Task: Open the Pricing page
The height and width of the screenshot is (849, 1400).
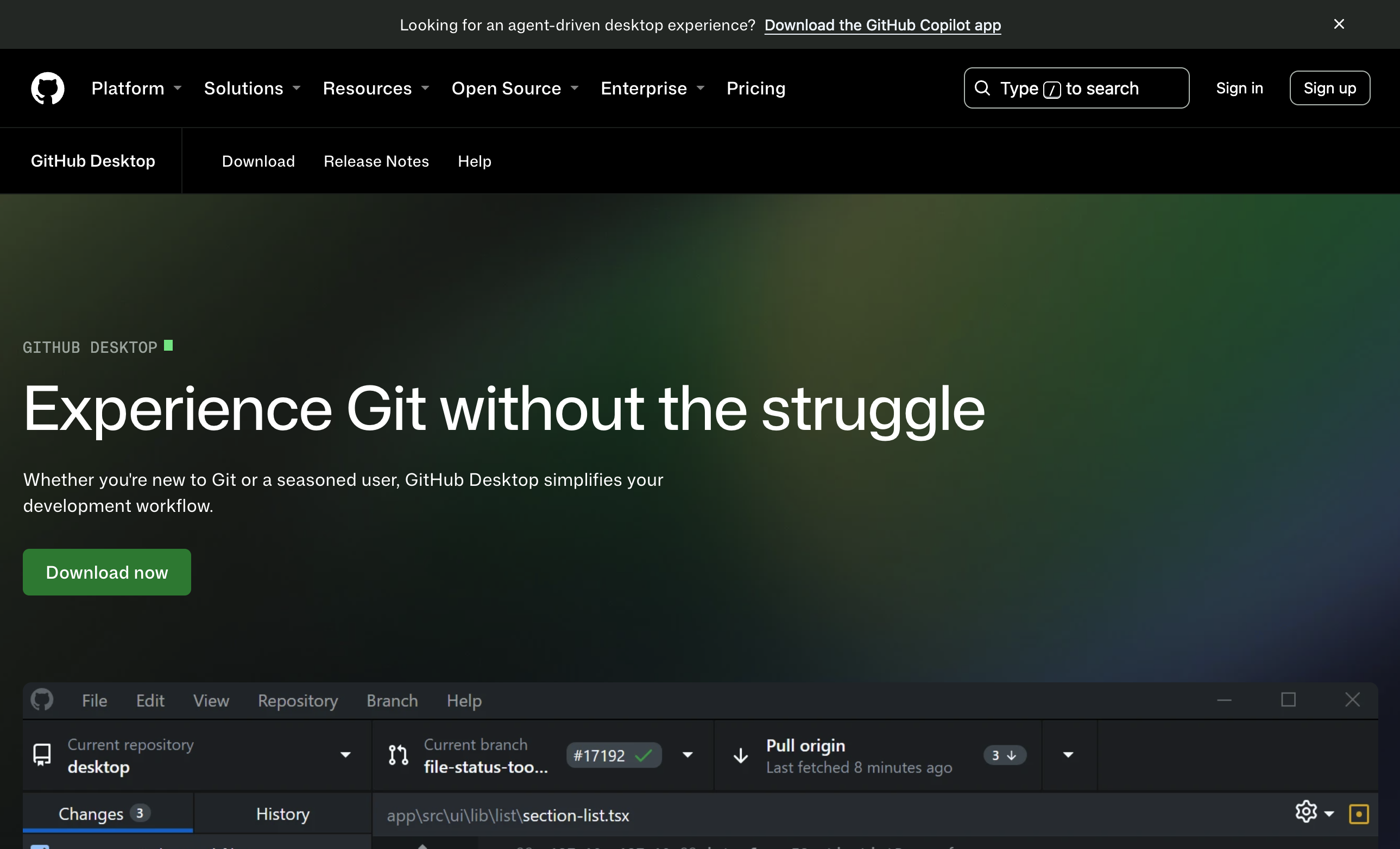Action: pyautogui.click(x=756, y=88)
